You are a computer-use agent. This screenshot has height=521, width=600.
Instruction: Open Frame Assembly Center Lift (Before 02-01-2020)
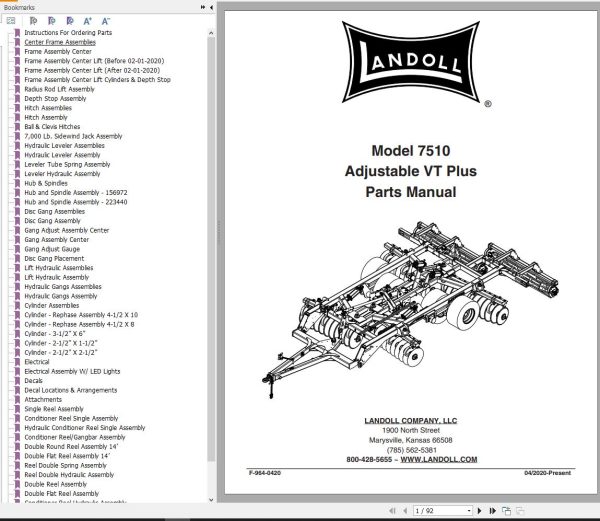(x=94, y=61)
